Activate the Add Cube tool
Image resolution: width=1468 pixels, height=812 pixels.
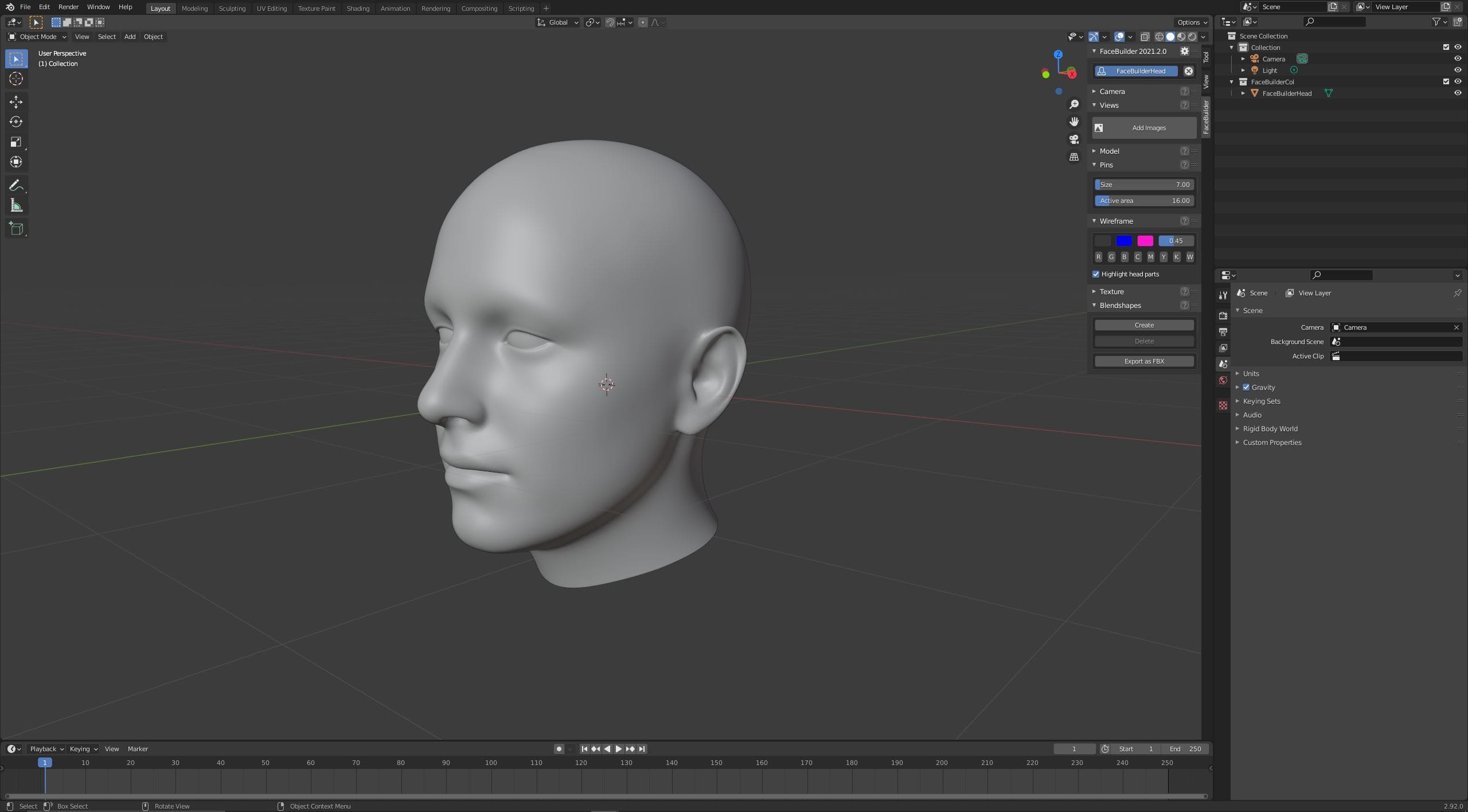point(16,228)
